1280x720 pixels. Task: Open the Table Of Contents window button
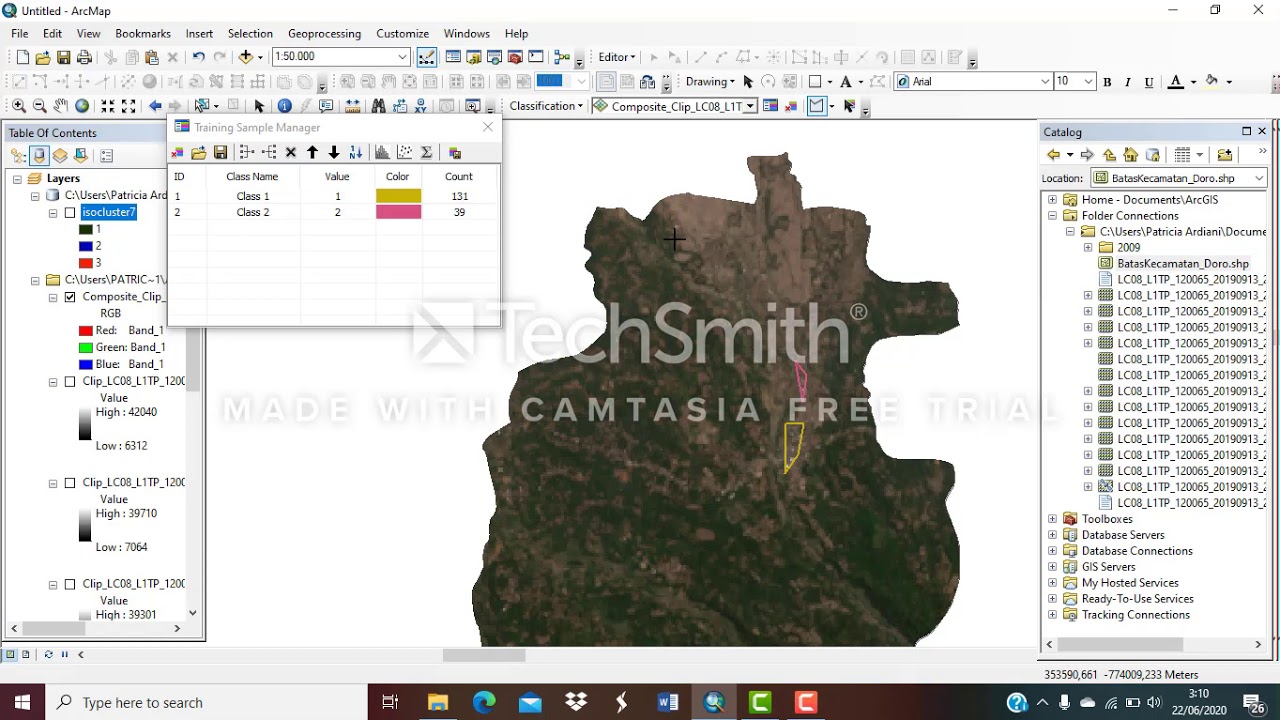point(453,57)
